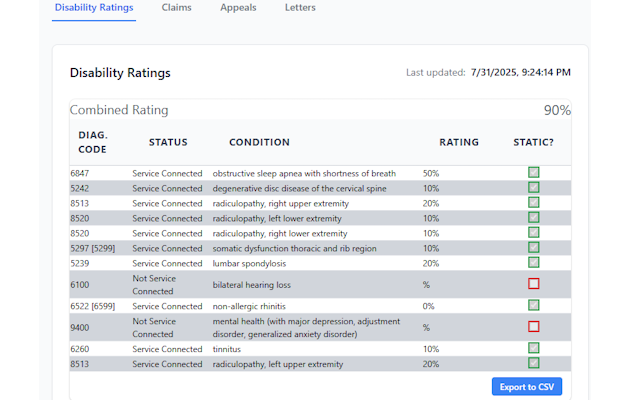
Task: Click the 50% rating for sleep apnea
Action: coord(431,173)
